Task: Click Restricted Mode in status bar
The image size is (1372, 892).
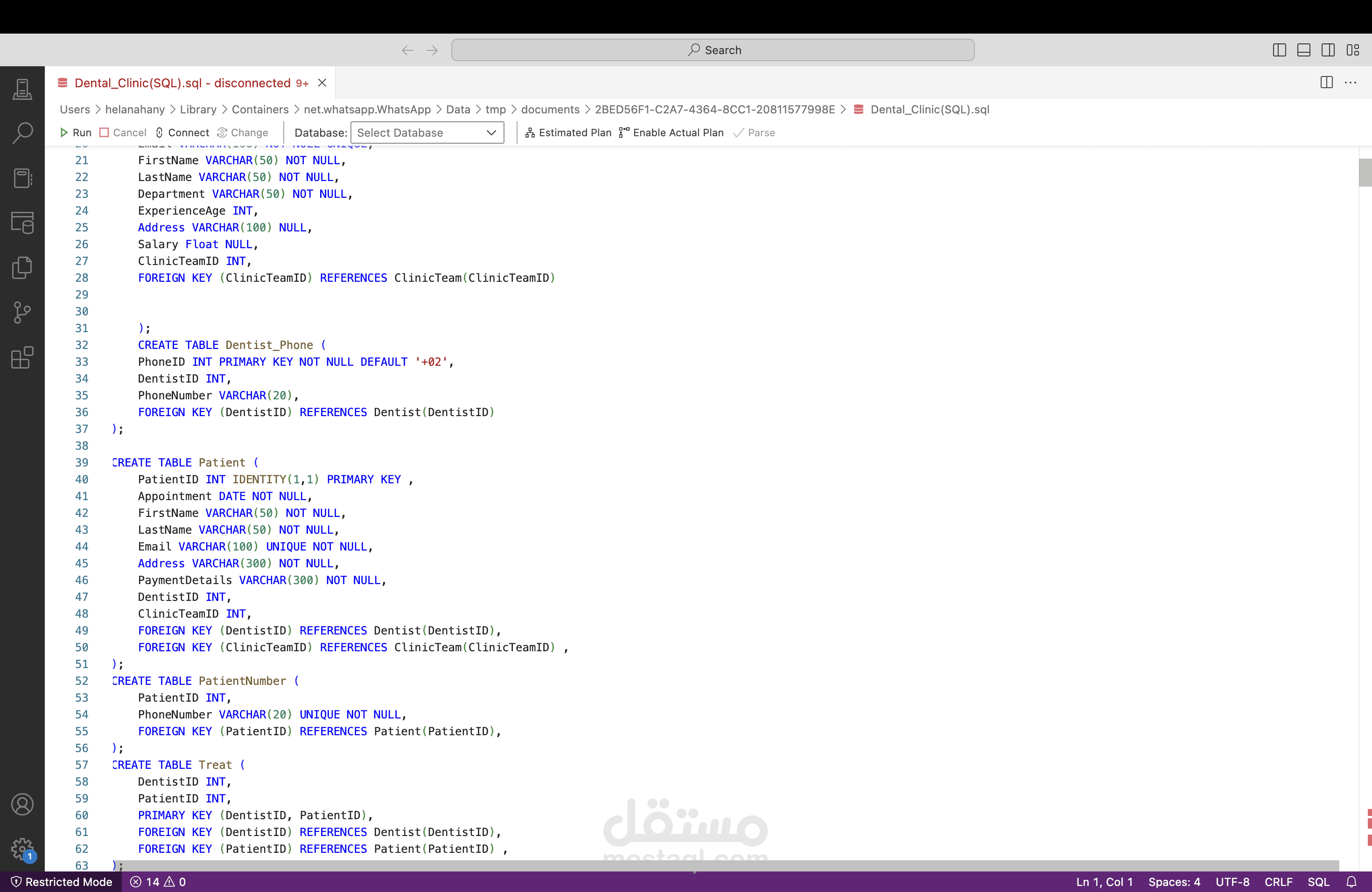Action: [61, 882]
